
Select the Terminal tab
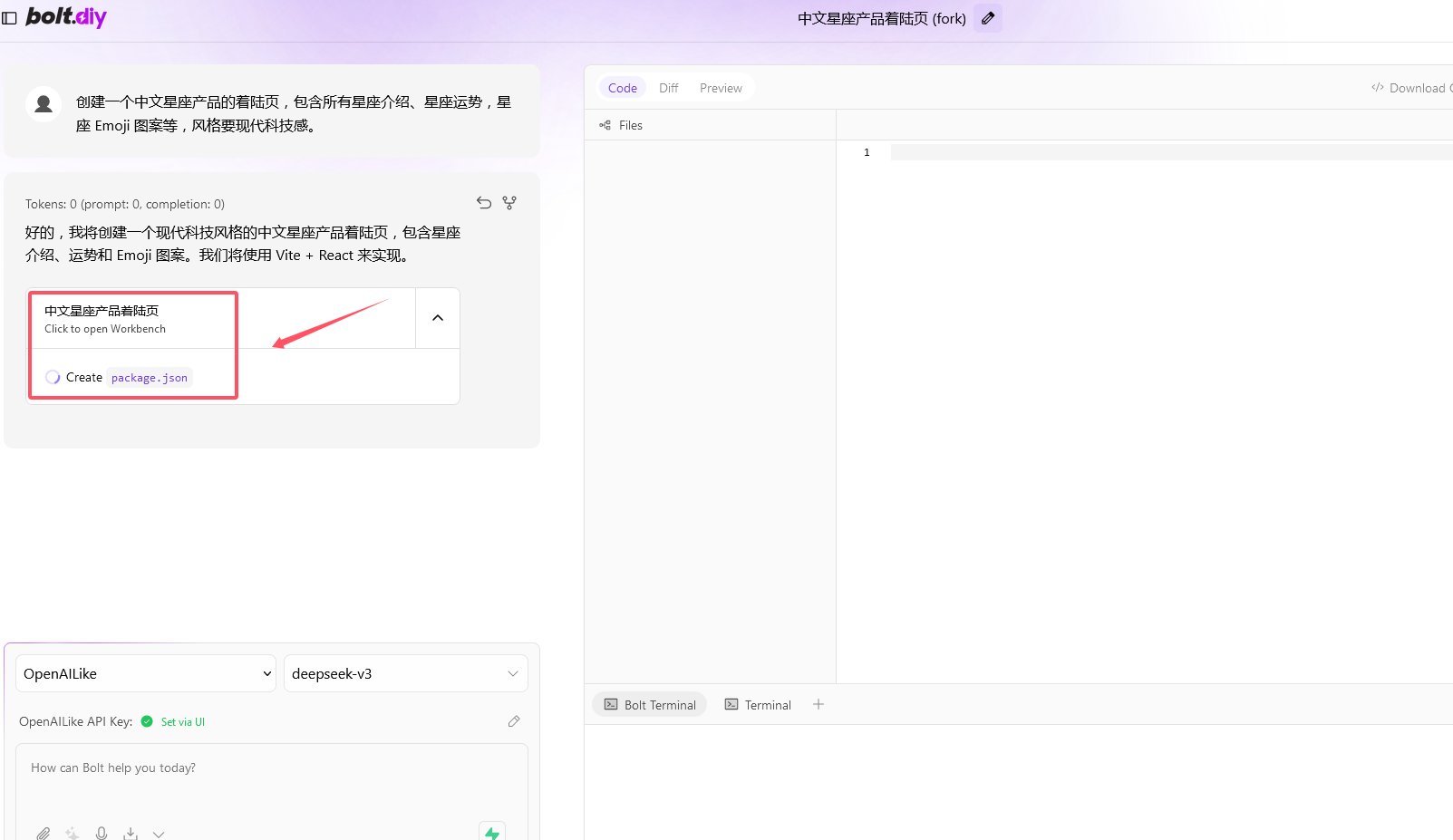point(758,704)
